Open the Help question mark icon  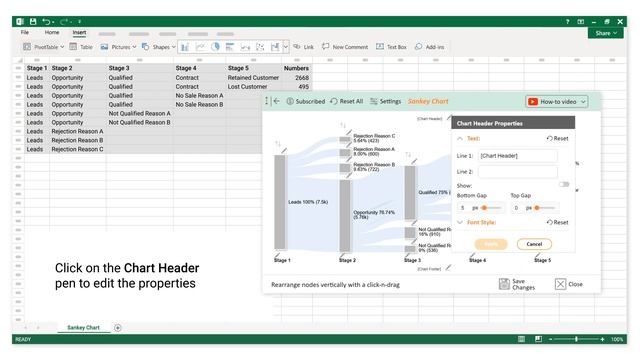tap(567, 22)
